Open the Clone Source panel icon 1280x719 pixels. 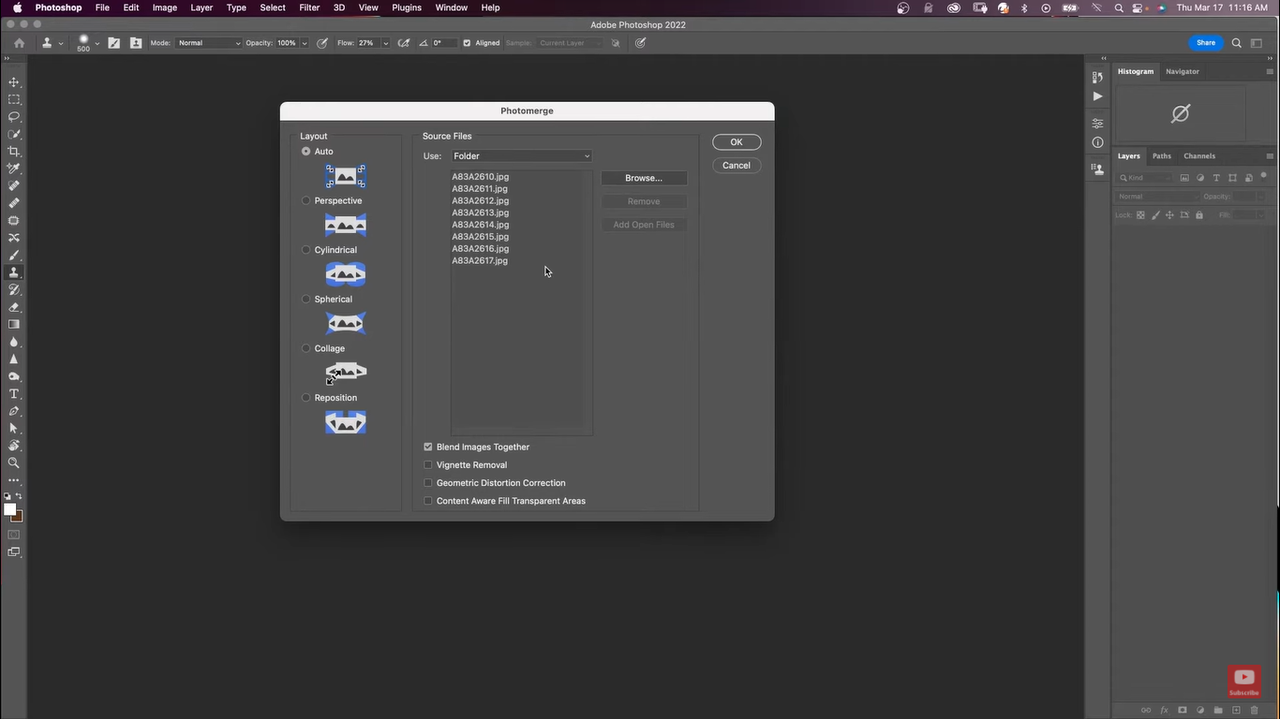1097,169
